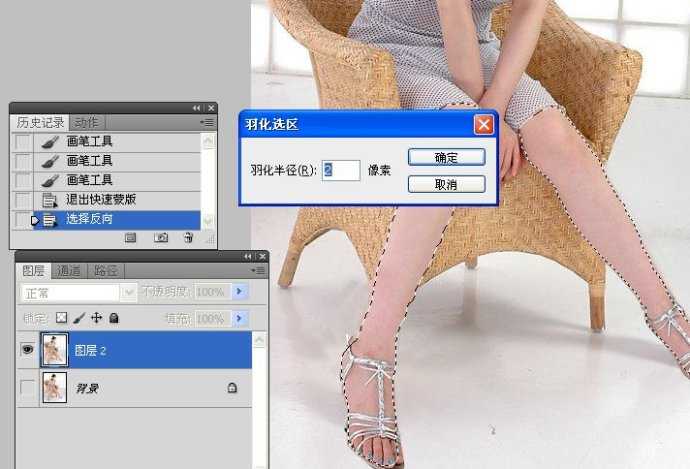Switch to the 图层 tab

click(33, 271)
